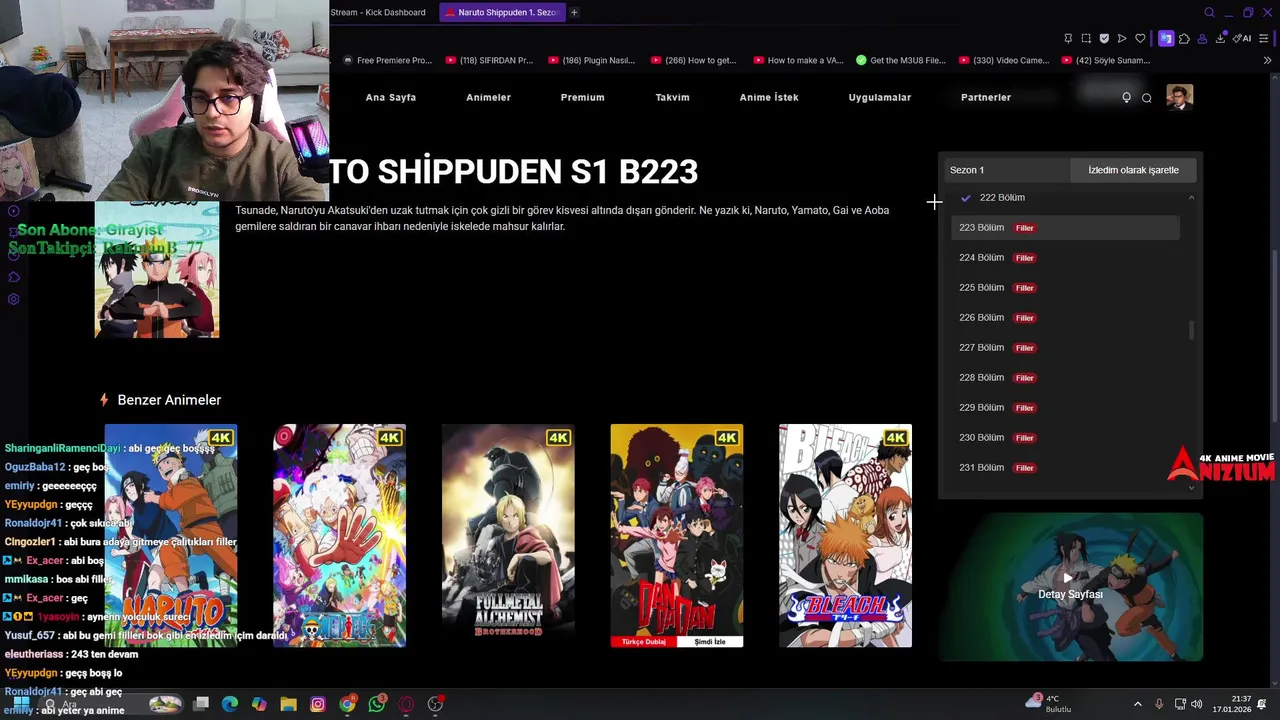Open Get the M3U8 File bookmark
This screenshot has height=720, width=1280.
900,60
